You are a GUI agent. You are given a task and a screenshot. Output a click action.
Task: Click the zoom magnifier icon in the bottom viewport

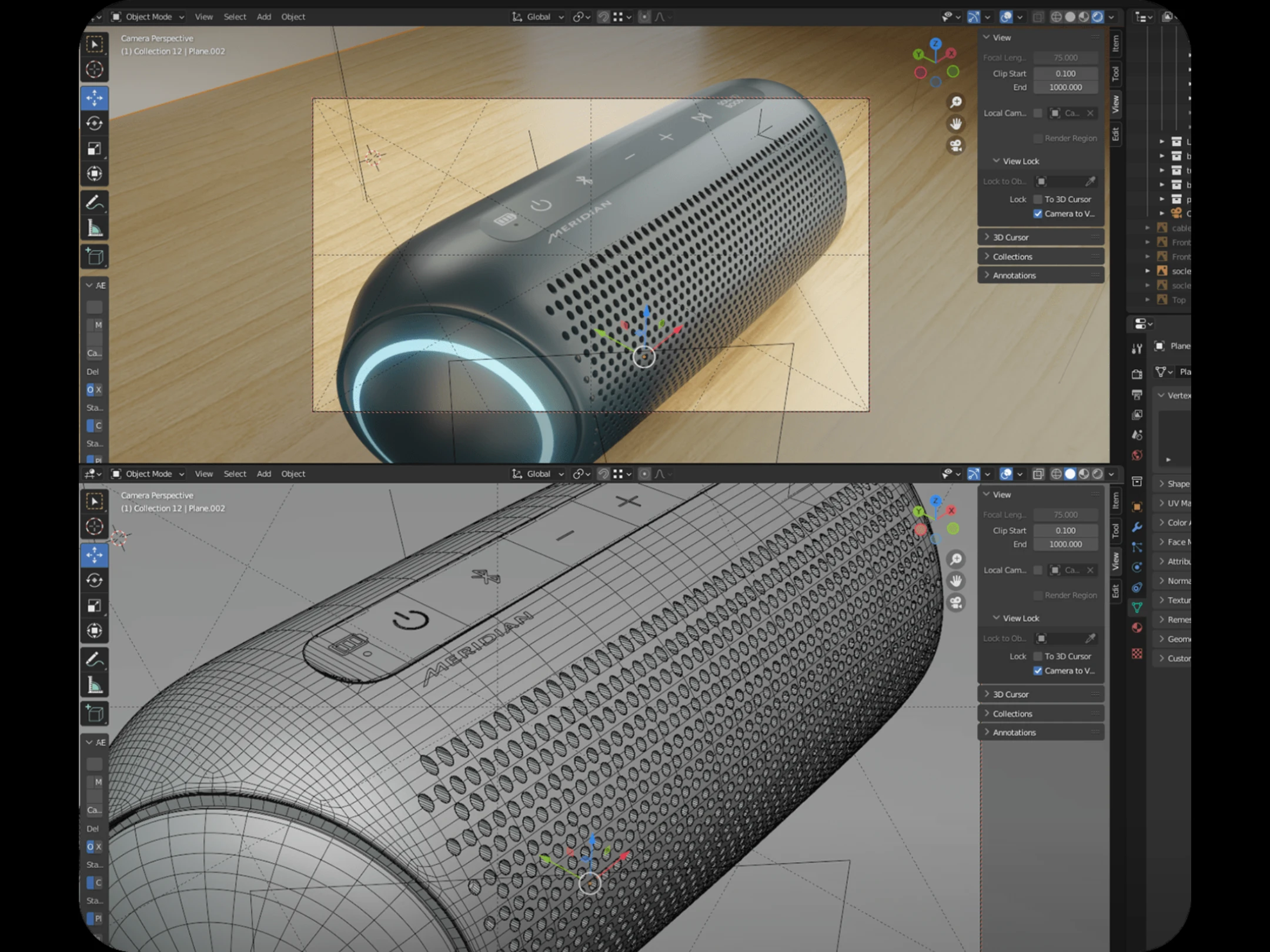pos(956,559)
